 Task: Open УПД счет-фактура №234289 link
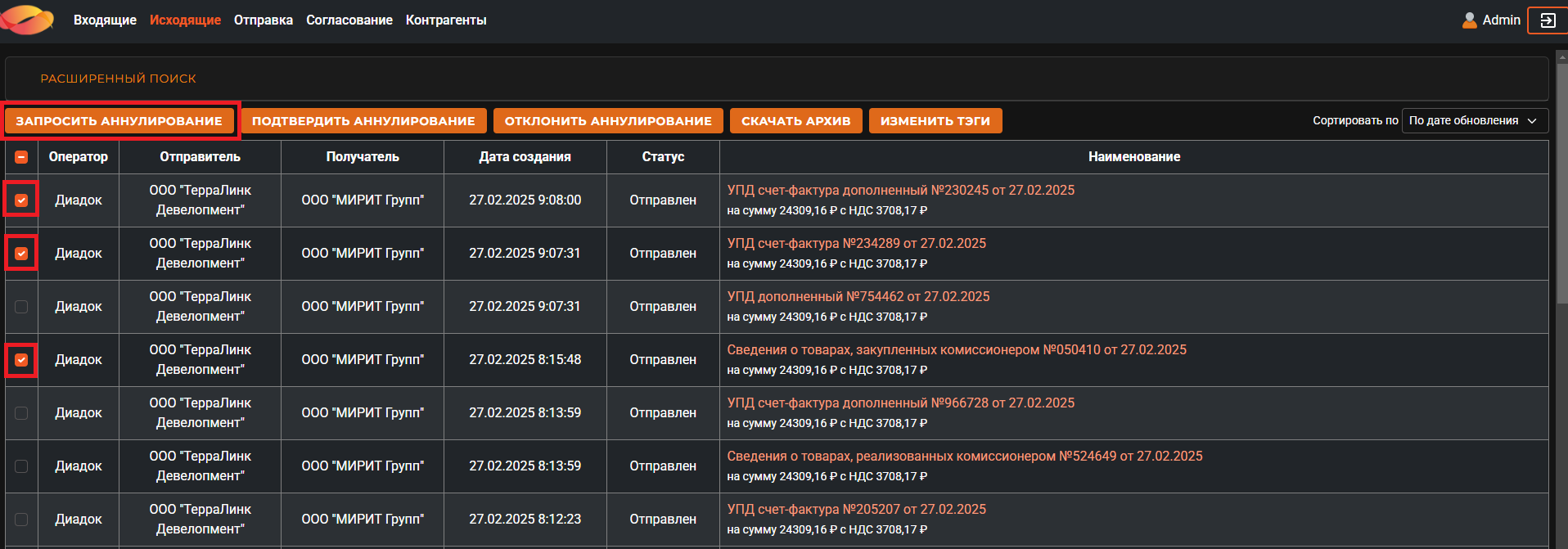857,243
